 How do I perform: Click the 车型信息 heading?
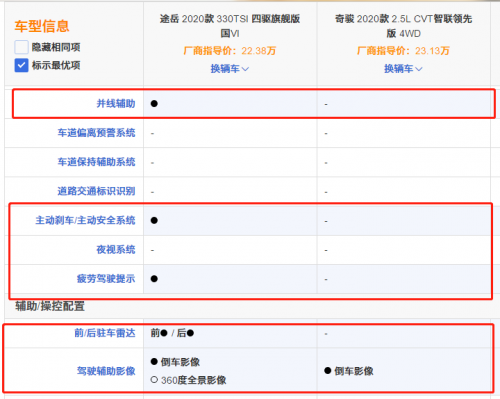tap(42, 26)
